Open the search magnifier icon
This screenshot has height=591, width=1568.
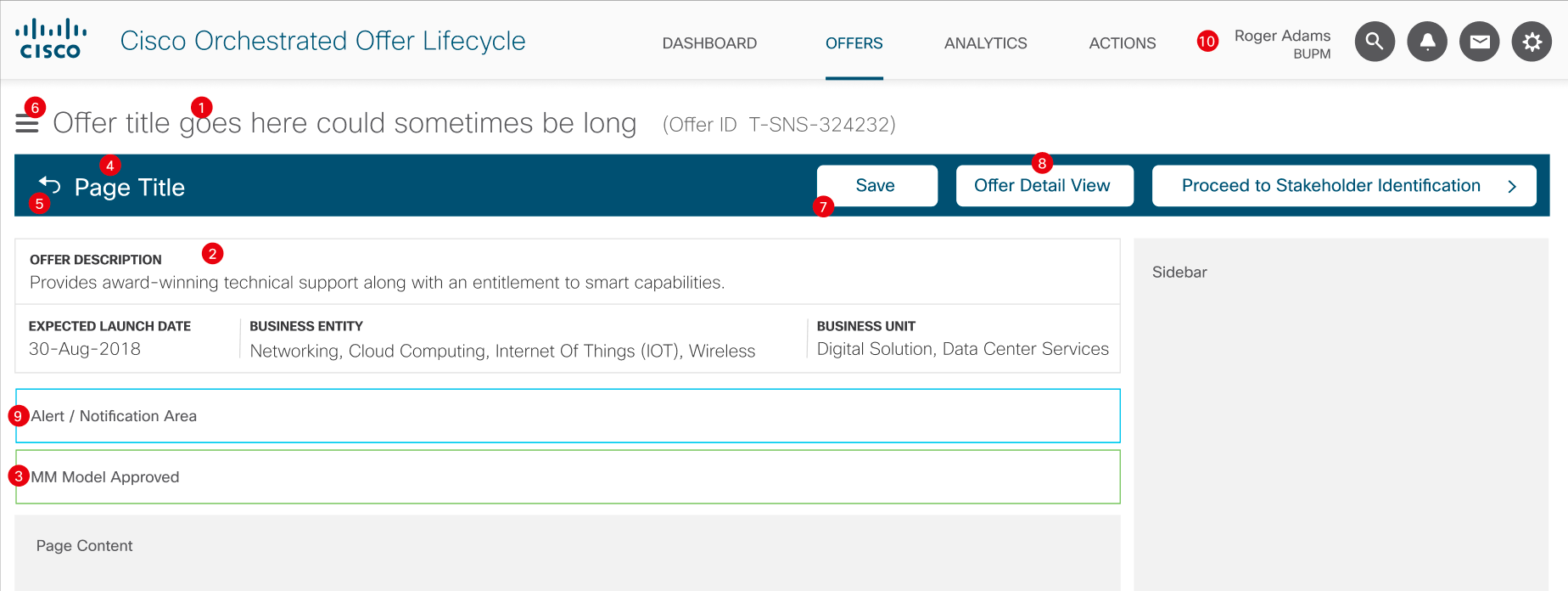tap(1375, 42)
